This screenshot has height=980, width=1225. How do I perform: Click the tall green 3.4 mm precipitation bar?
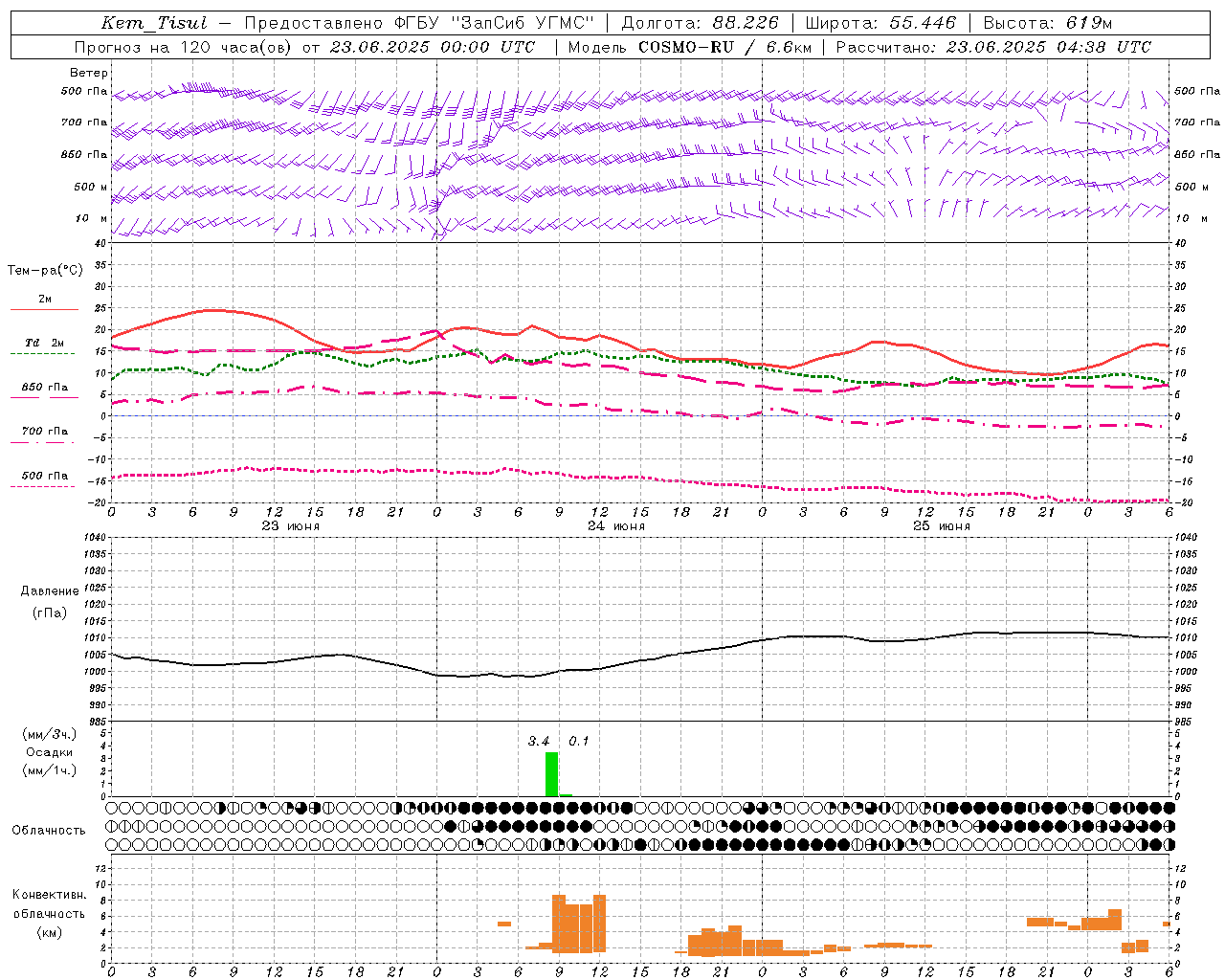(x=552, y=774)
